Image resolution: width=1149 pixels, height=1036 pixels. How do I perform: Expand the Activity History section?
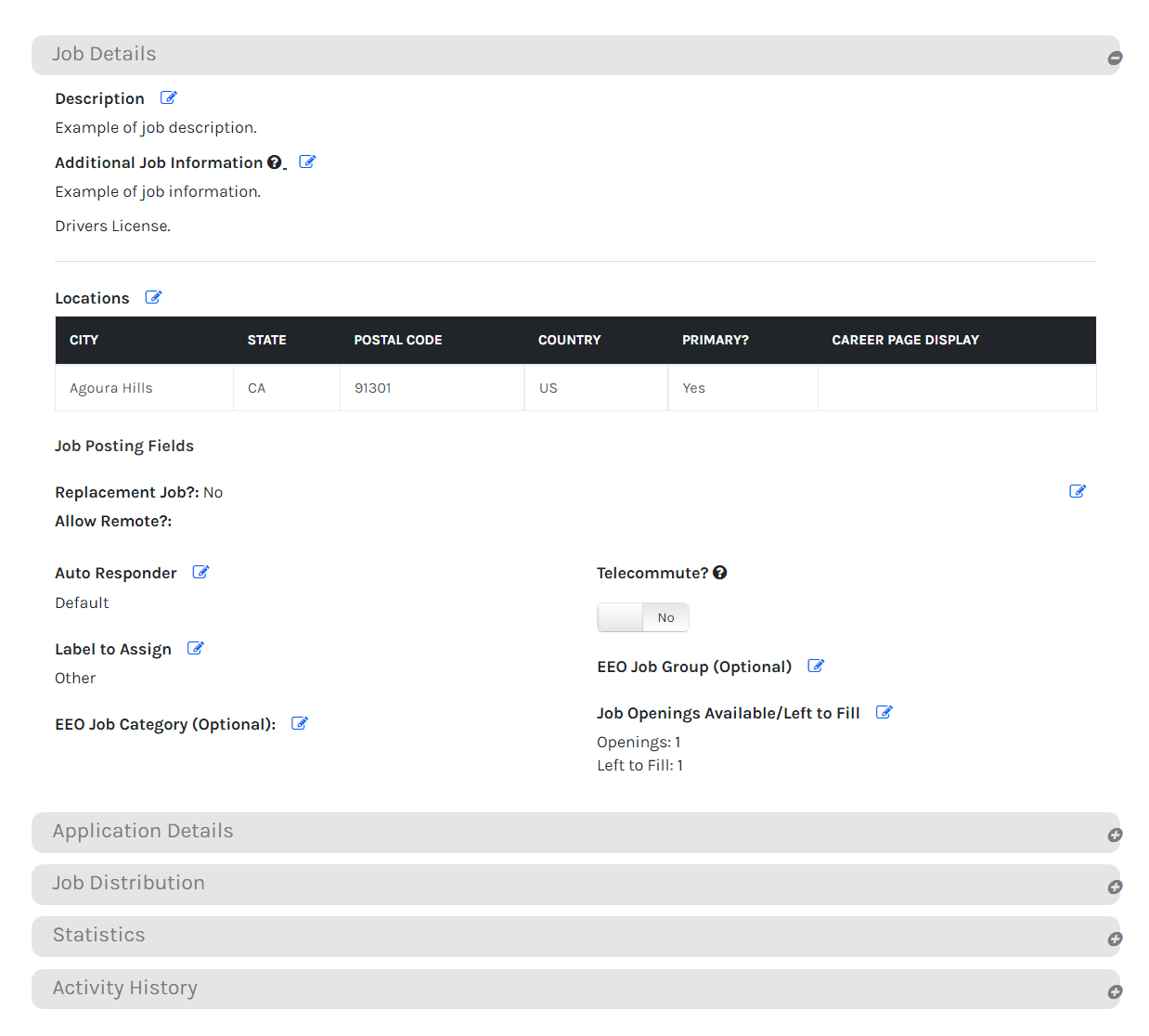(1115, 991)
